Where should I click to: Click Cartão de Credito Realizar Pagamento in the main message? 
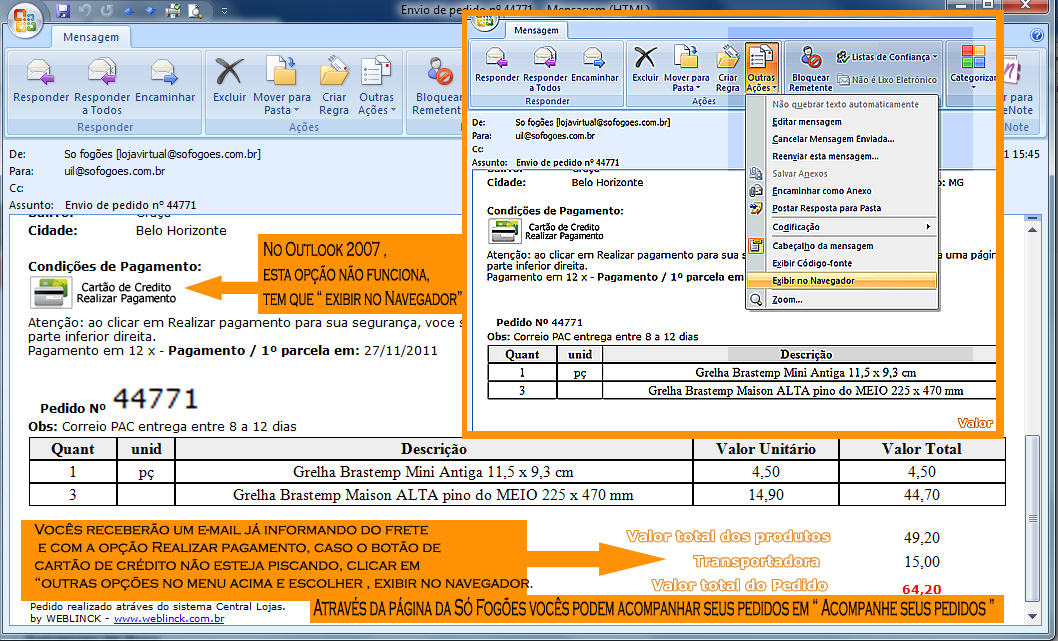126,293
